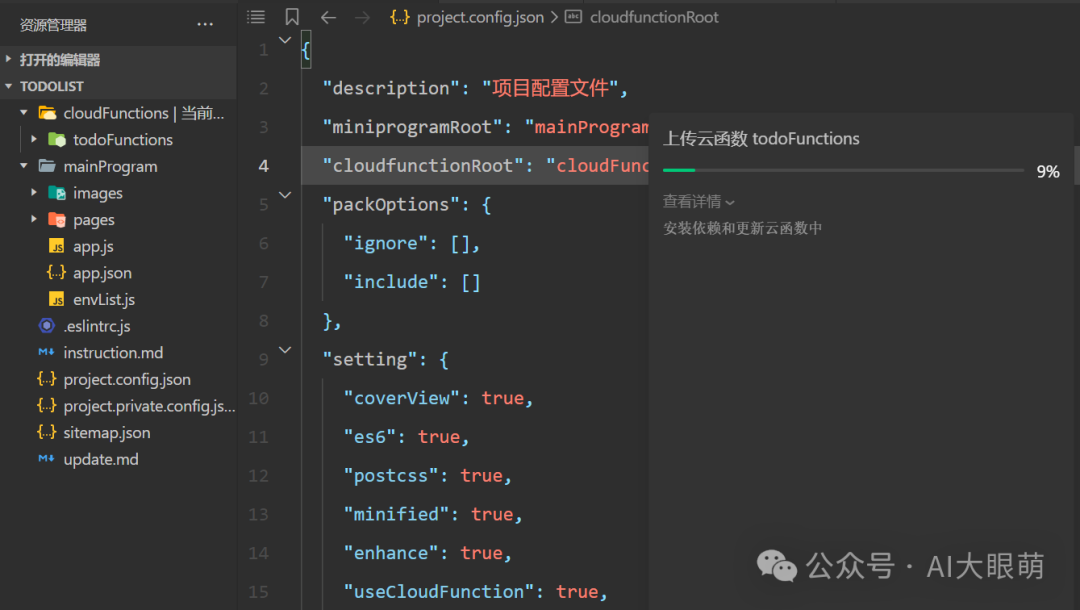Open instruction.md in the file tree
The height and width of the screenshot is (610, 1080).
113,353
